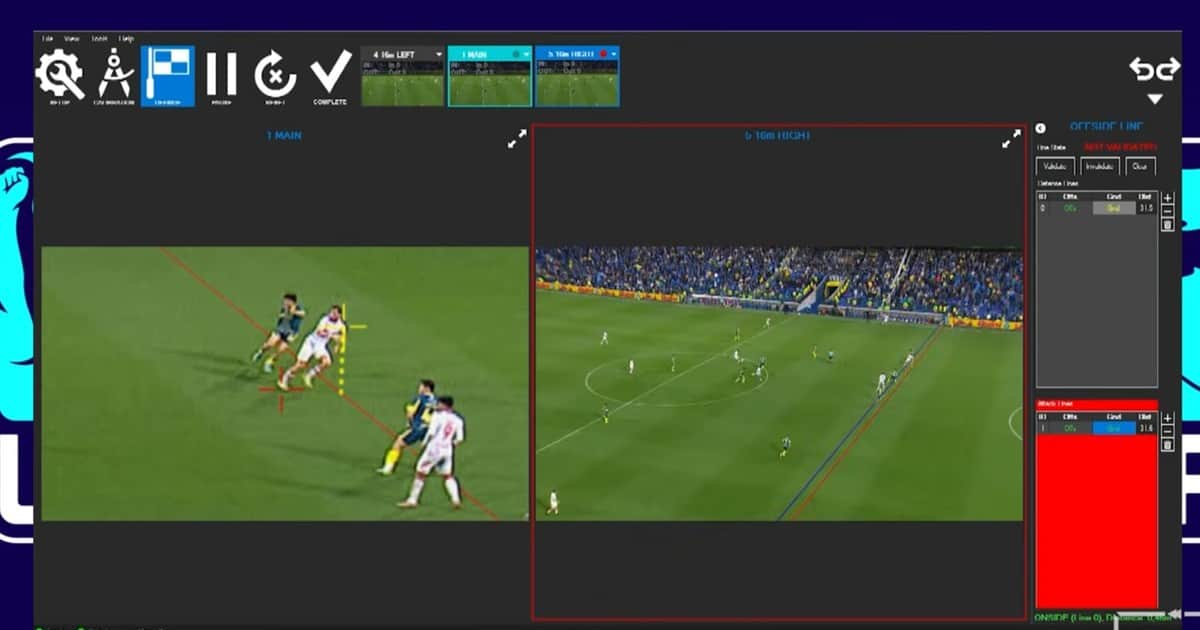Click the pause bars icon
Image resolution: width=1200 pixels, height=630 pixels.
pos(221,74)
